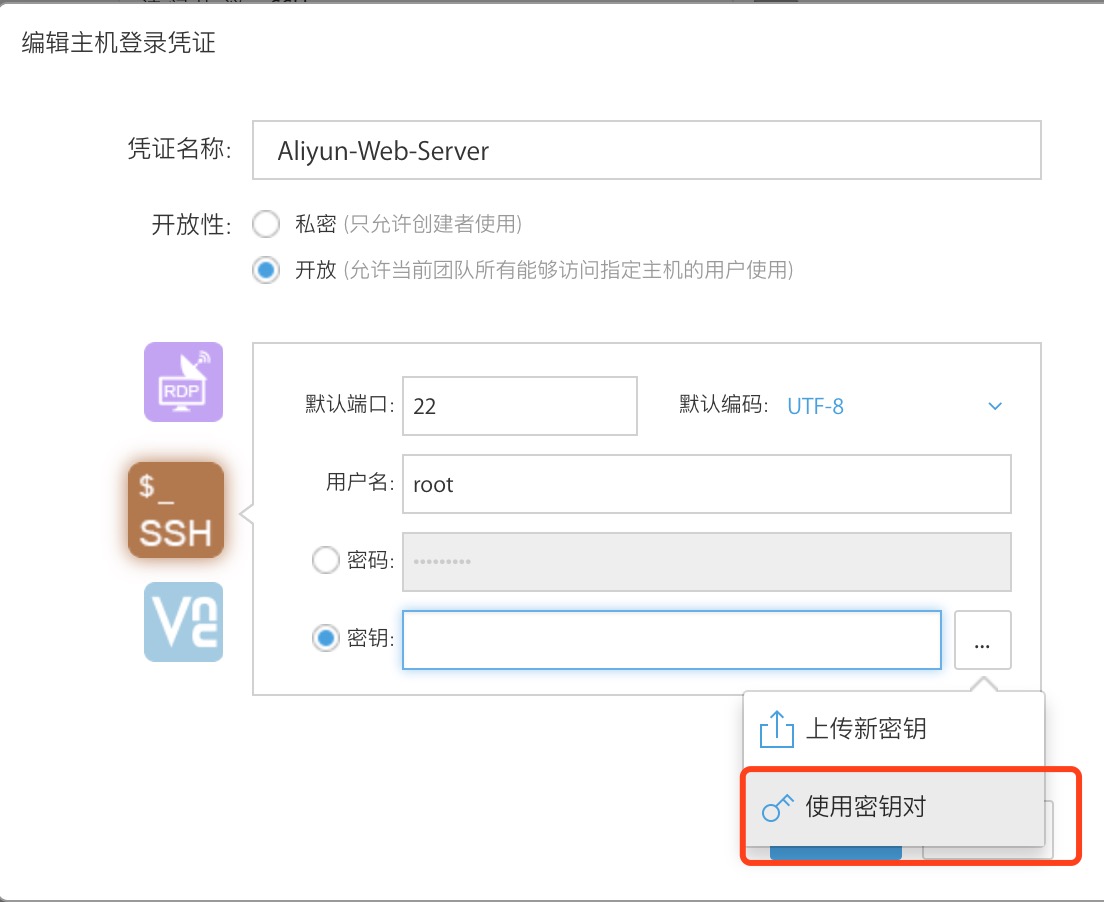Click the "..." button beside the key field
Screen dimensions: 1104x902
982,640
